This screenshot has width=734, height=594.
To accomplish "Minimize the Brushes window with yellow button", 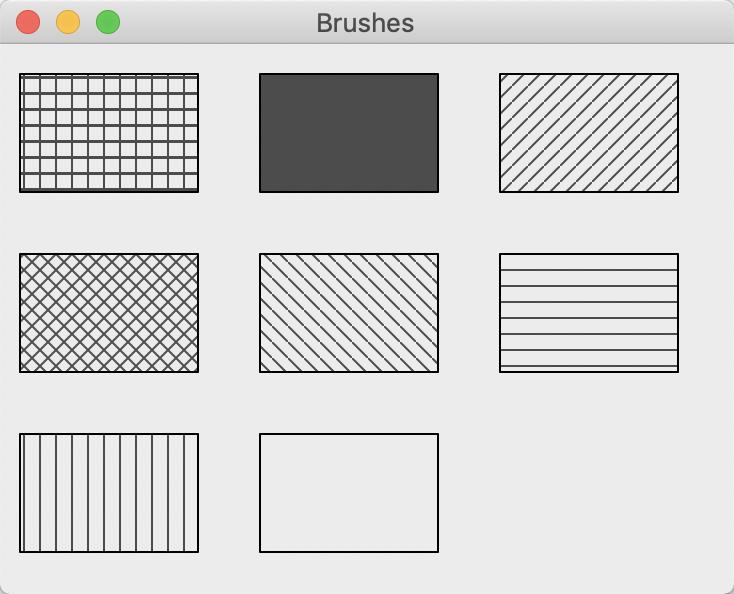I will point(68,22).
